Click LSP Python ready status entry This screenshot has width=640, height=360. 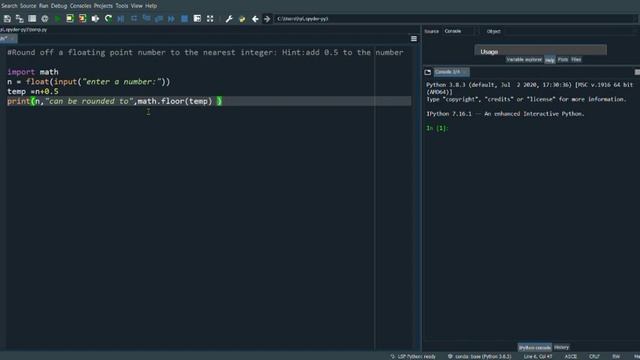[x=413, y=357]
